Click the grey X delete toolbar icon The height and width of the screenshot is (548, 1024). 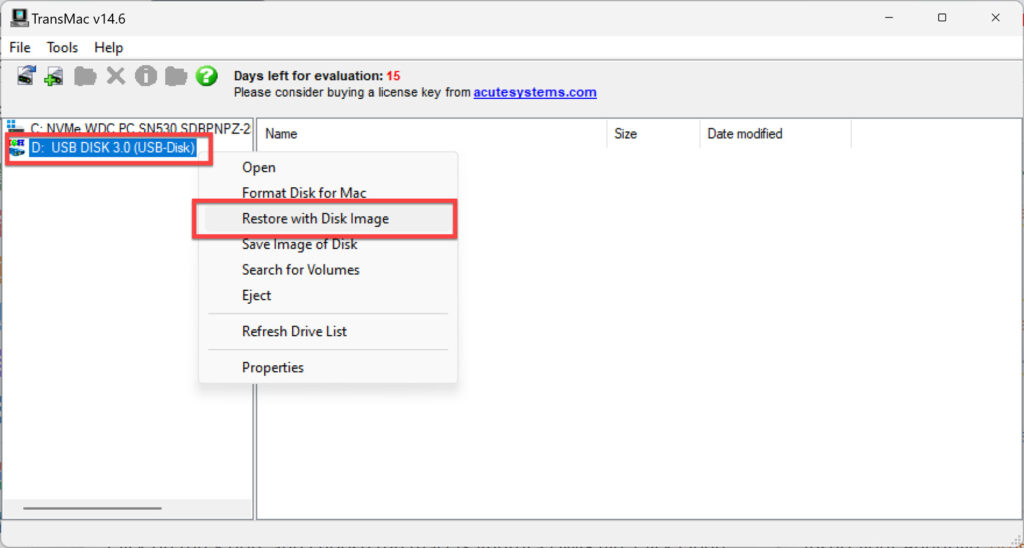pos(116,76)
